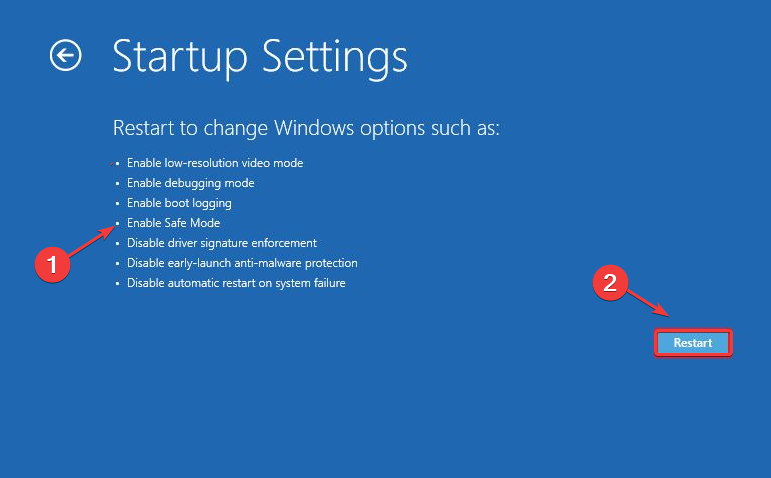Click the bullet beside 'Enable low-resolution video mode'

[x=117, y=164]
